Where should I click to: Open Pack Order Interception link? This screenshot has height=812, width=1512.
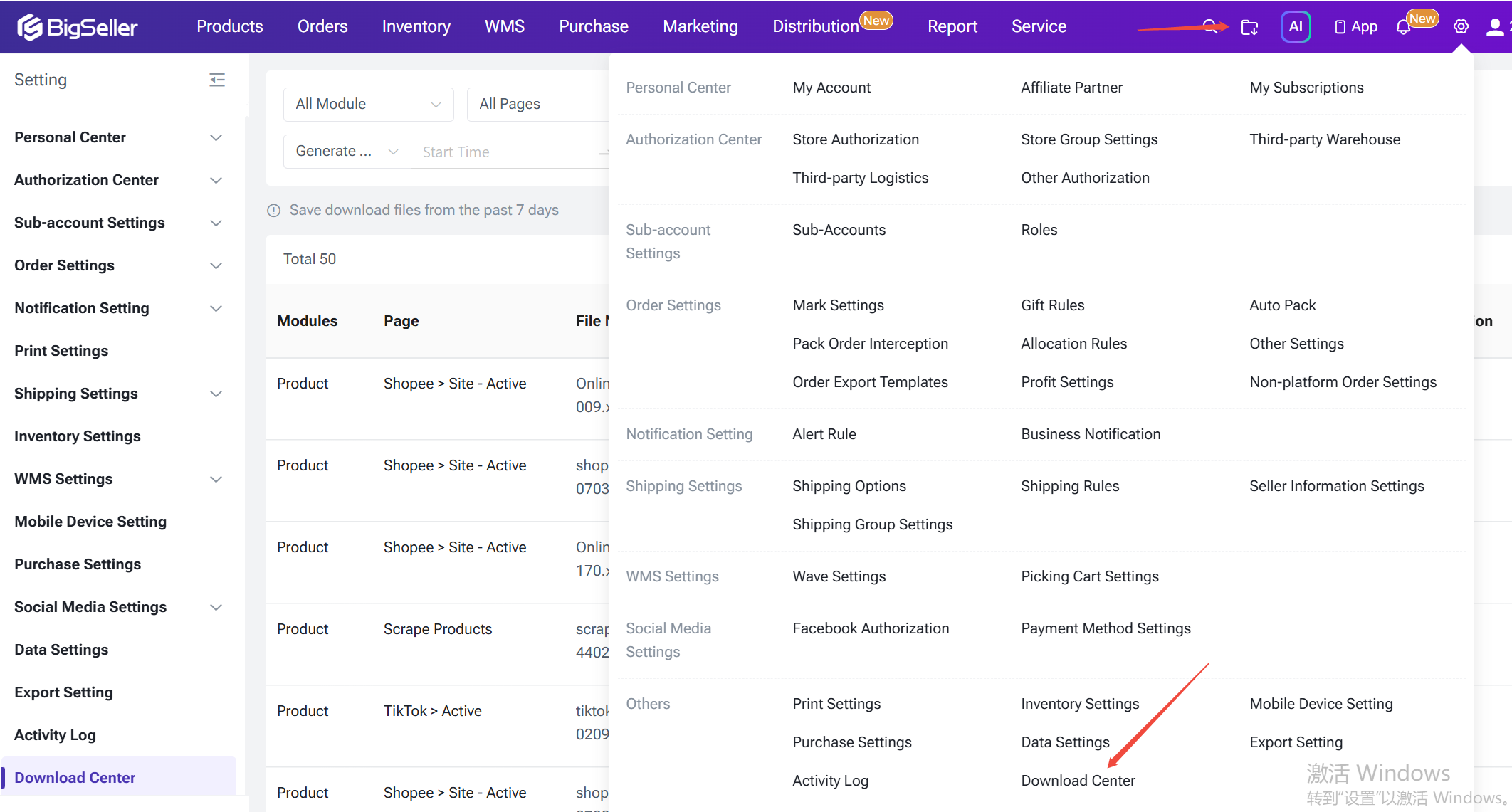(x=870, y=344)
